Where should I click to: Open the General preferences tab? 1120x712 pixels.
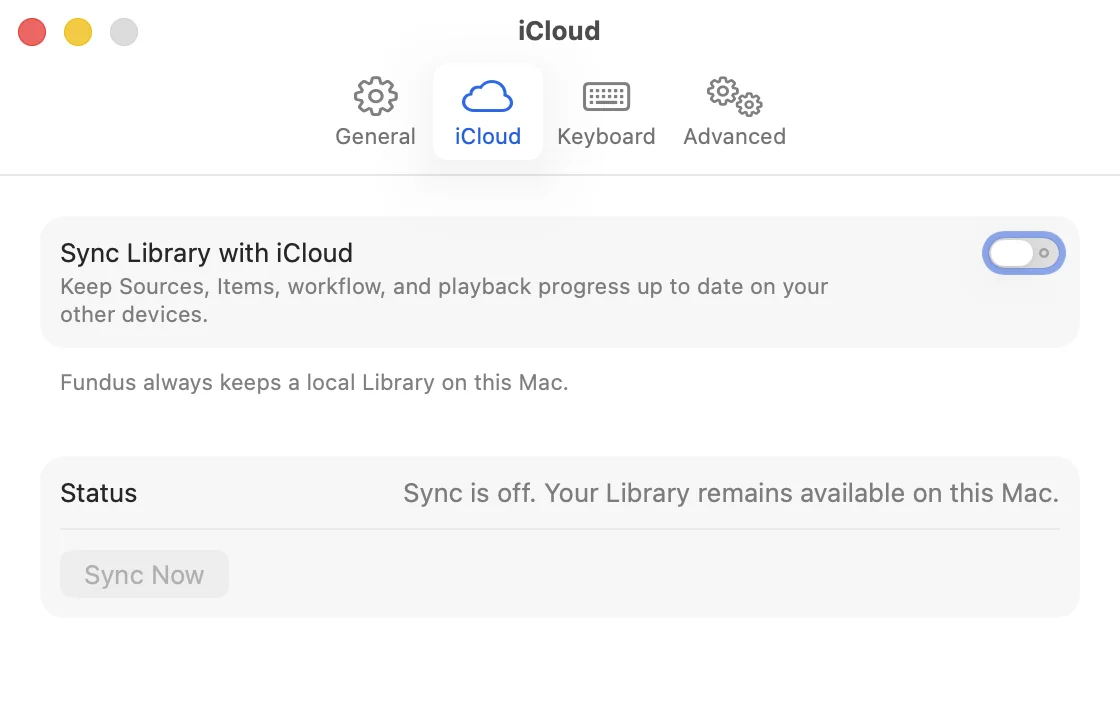(x=375, y=112)
